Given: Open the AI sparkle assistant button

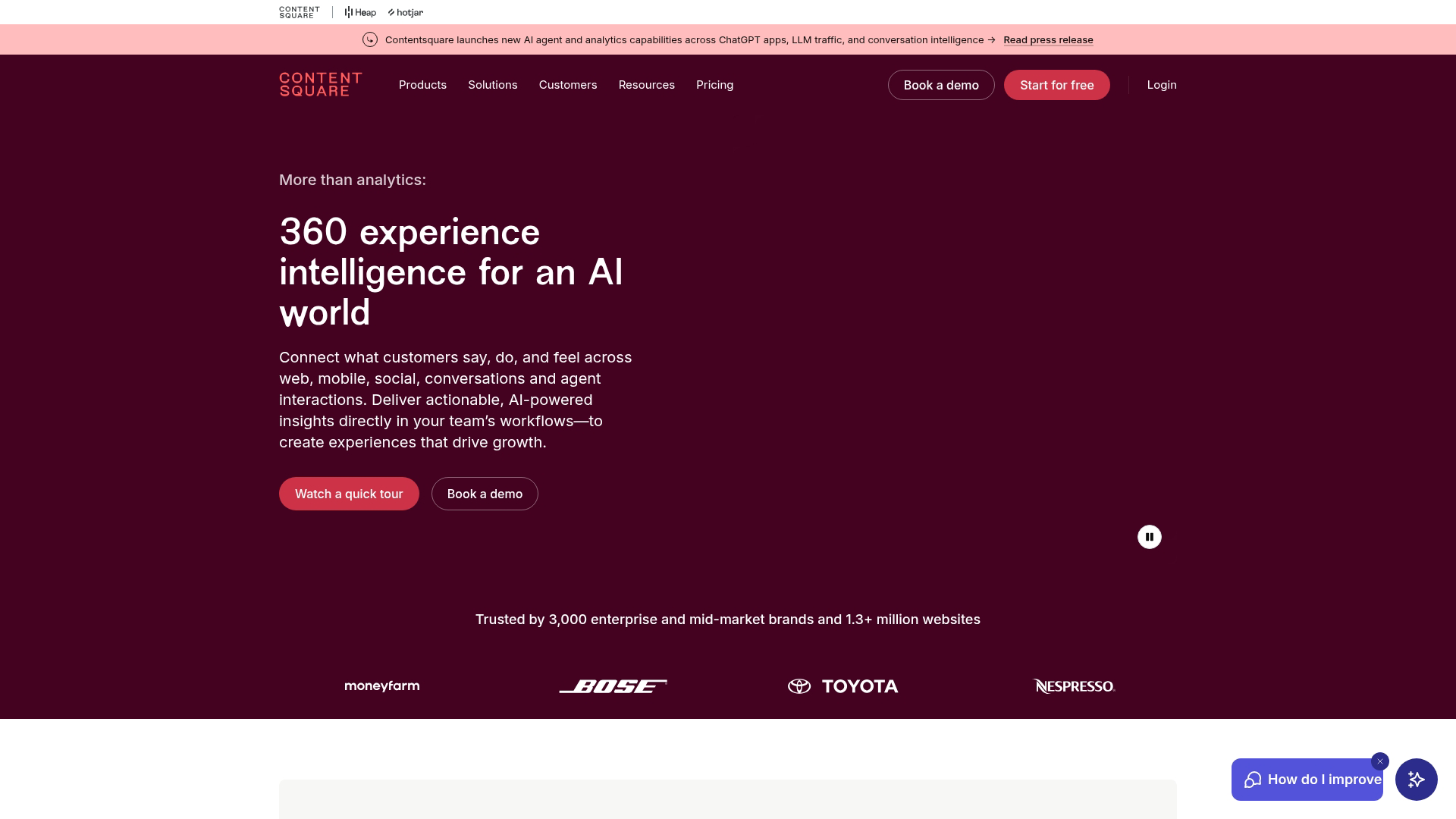Looking at the screenshot, I should [1416, 779].
